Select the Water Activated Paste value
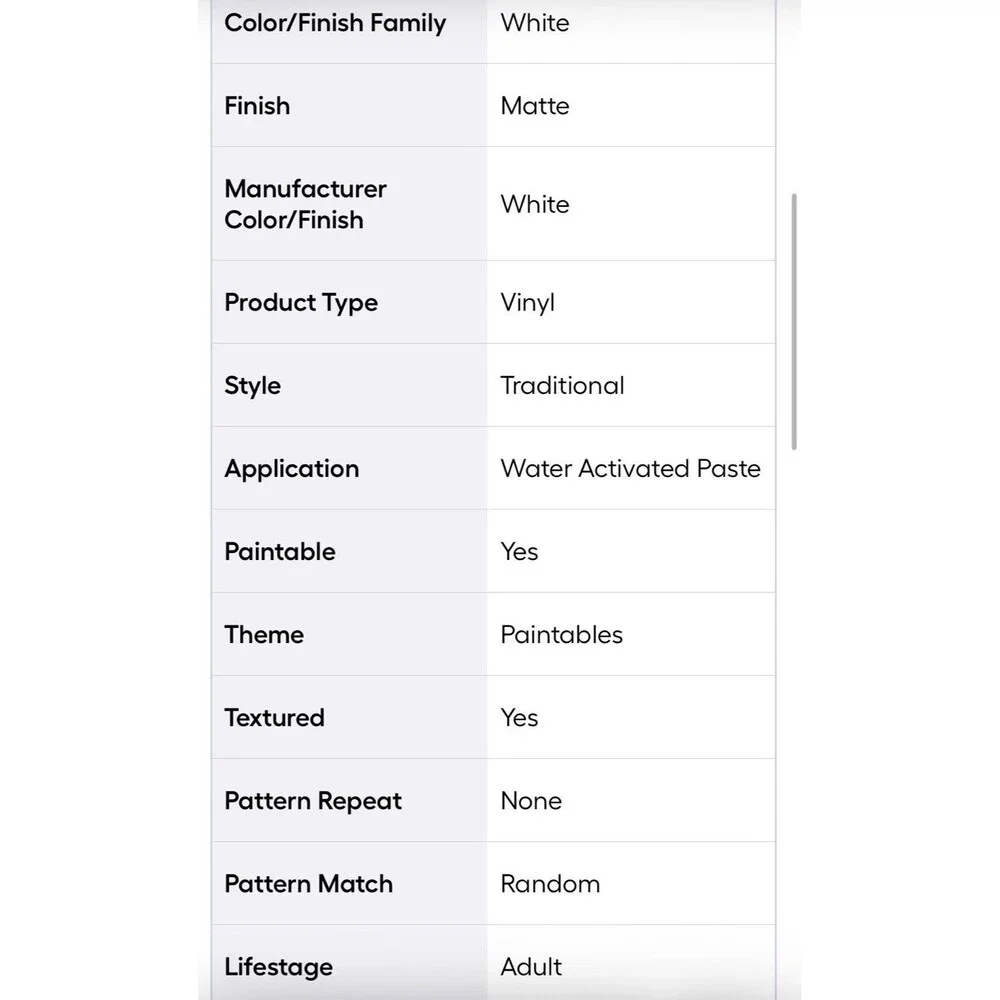Image resolution: width=1000 pixels, height=1000 pixels. (630, 469)
